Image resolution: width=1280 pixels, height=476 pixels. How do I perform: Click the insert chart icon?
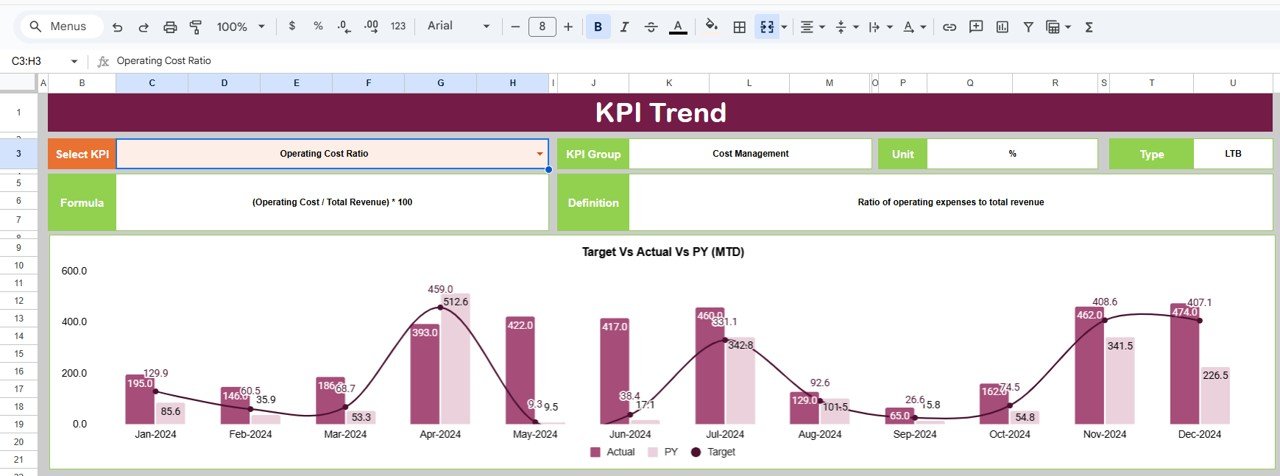tap(1001, 27)
